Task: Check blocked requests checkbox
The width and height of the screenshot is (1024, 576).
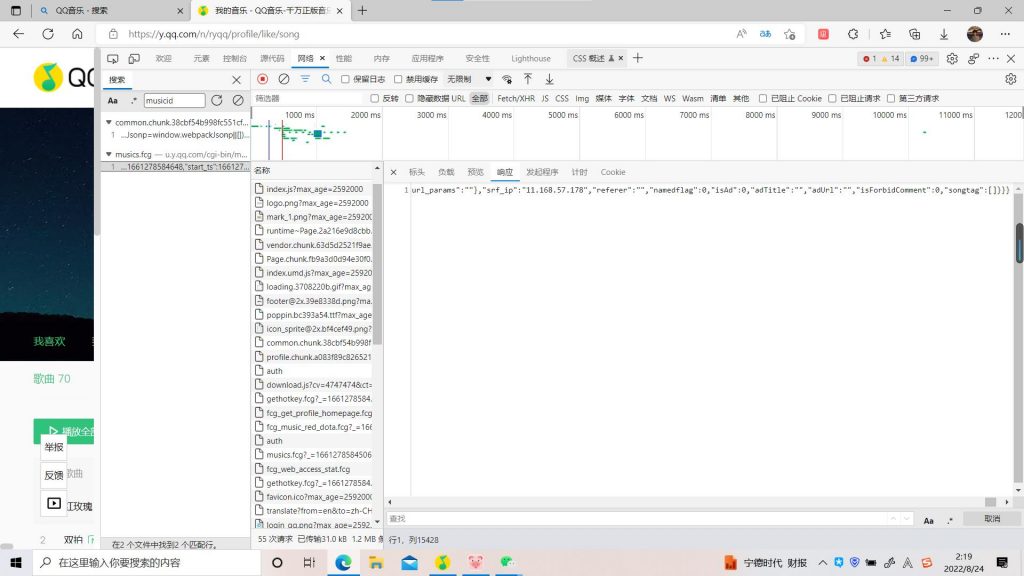Action: (x=832, y=99)
